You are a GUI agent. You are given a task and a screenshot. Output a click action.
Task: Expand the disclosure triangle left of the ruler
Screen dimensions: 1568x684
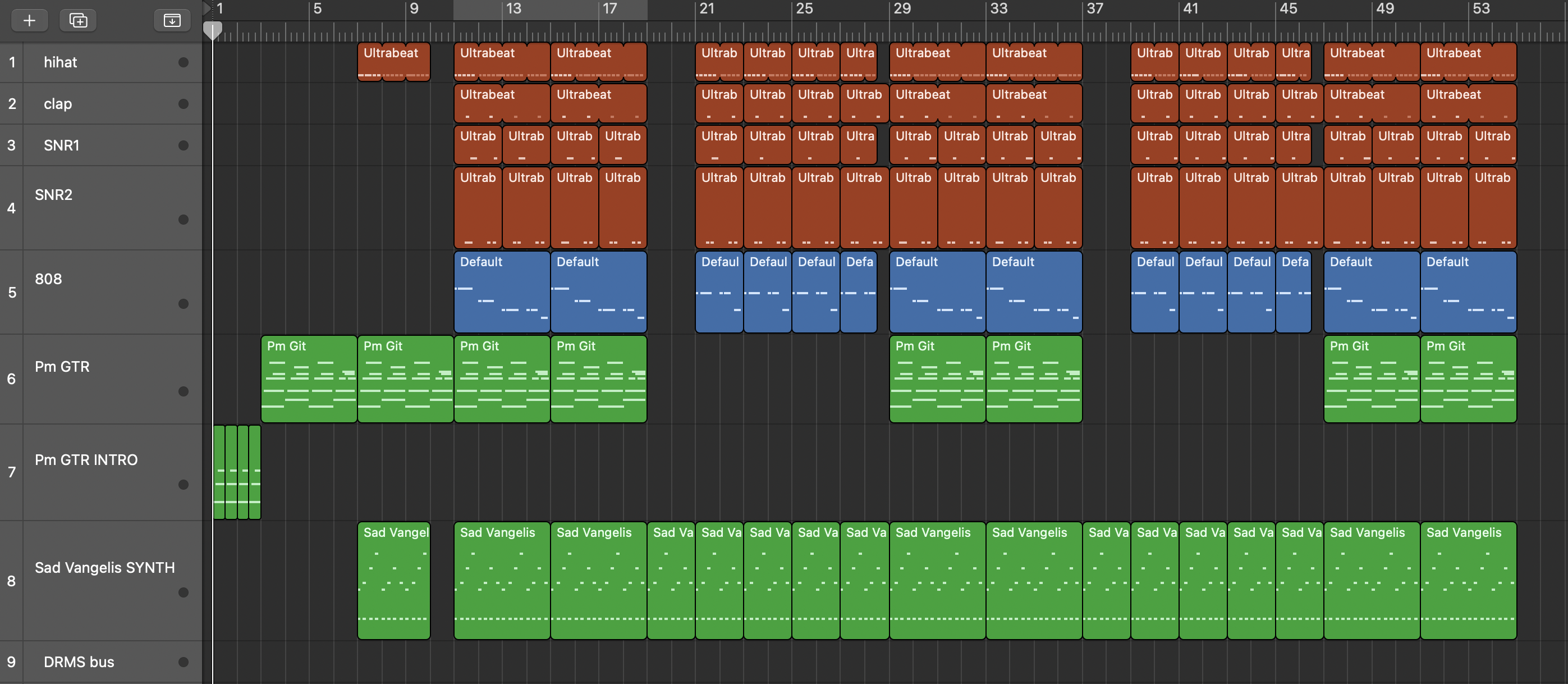point(207,8)
